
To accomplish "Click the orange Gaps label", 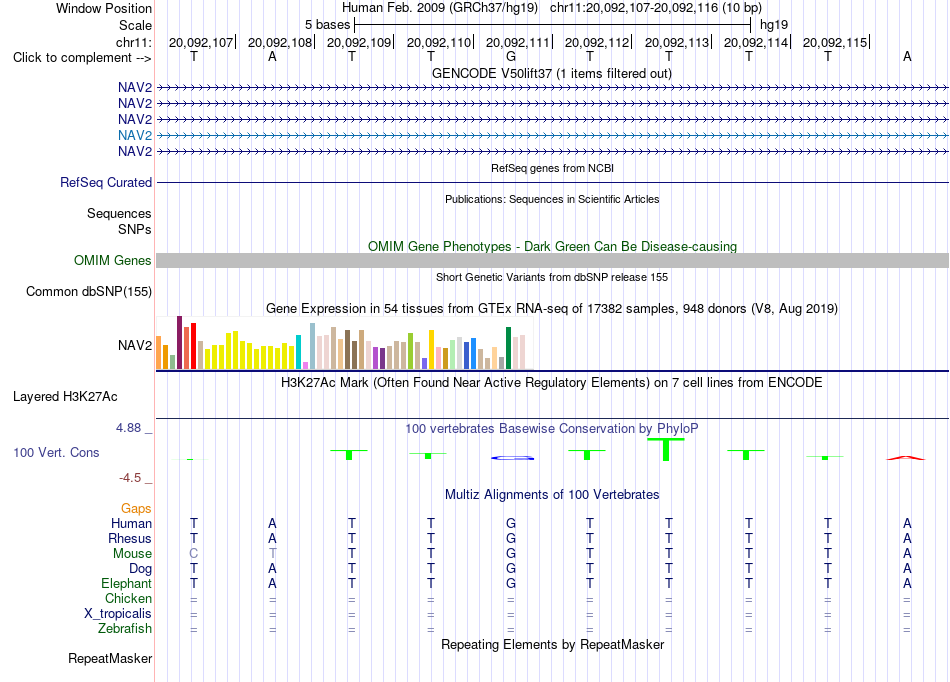I will coord(136,509).
